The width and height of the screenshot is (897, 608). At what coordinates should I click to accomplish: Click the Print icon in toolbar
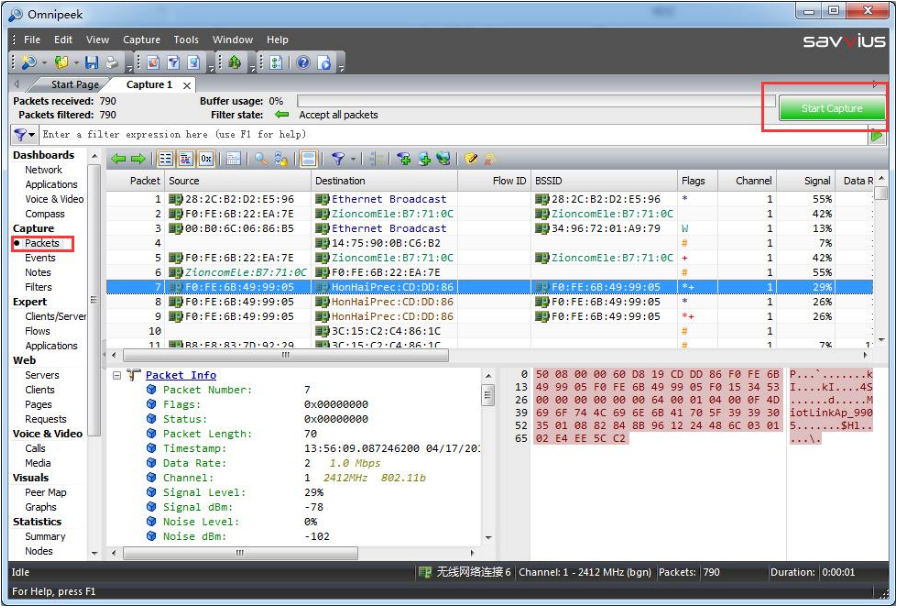112,62
